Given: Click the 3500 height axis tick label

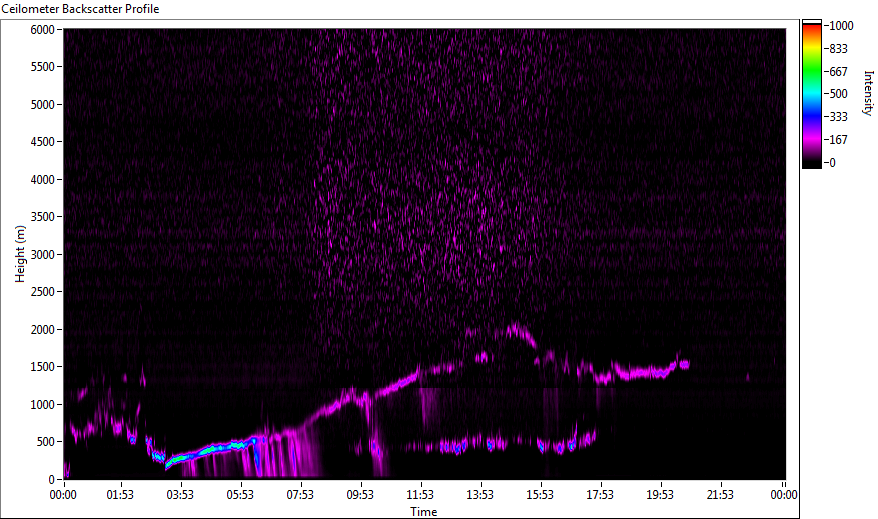Looking at the screenshot, I should click(x=43, y=217).
